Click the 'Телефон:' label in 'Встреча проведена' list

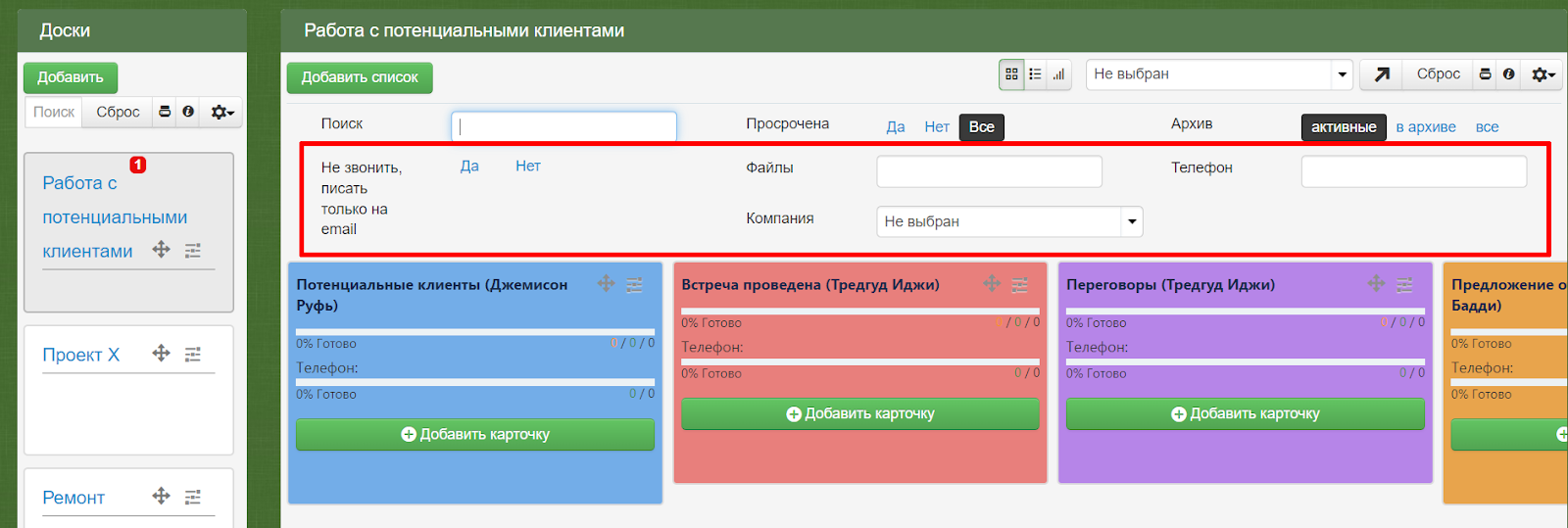[712, 347]
